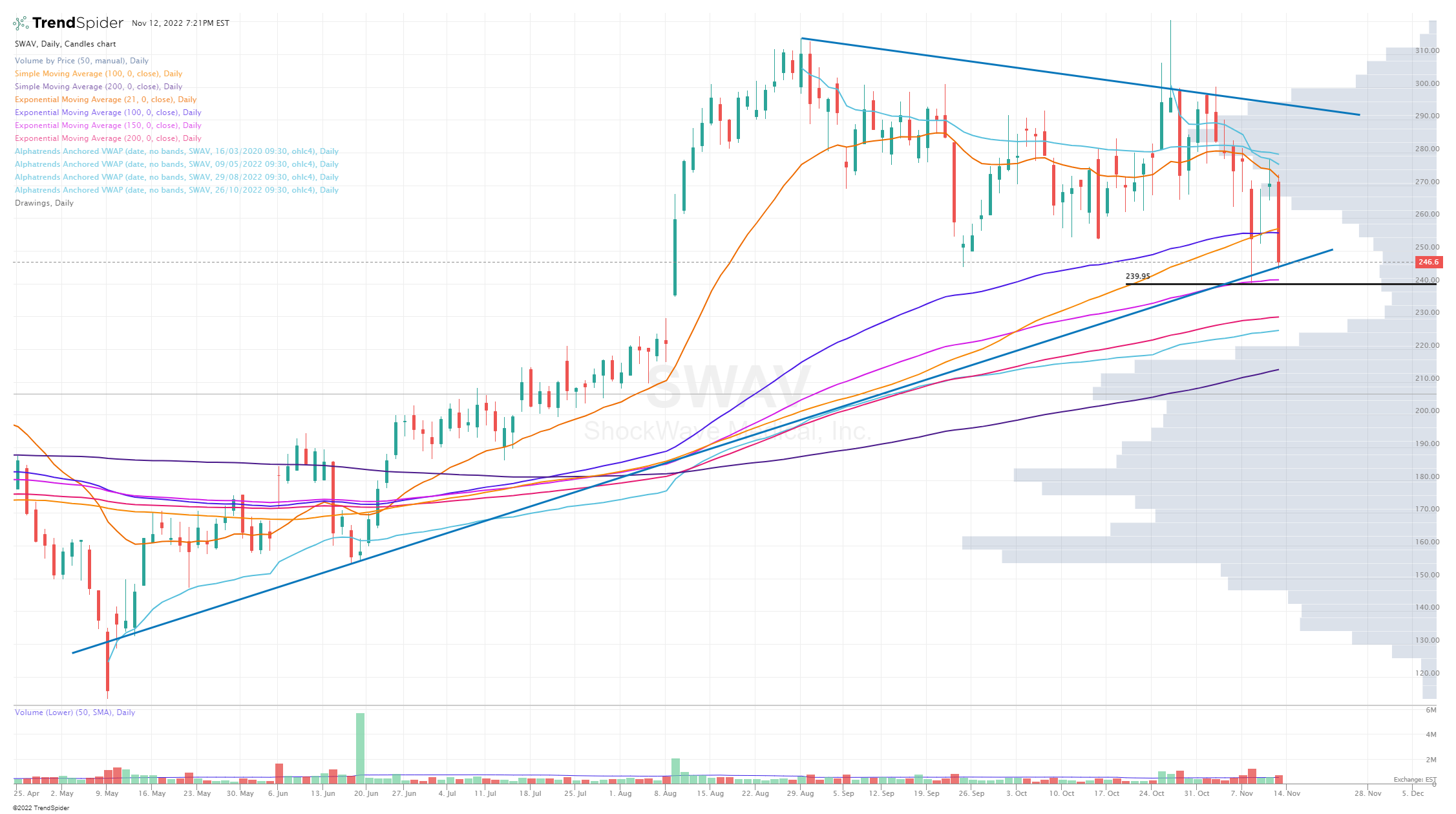The image size is (1456, 814).
Task: Select the Exponential Moving Average (150) legend entry
Action: pyautogui.click(x=108, y=125)
